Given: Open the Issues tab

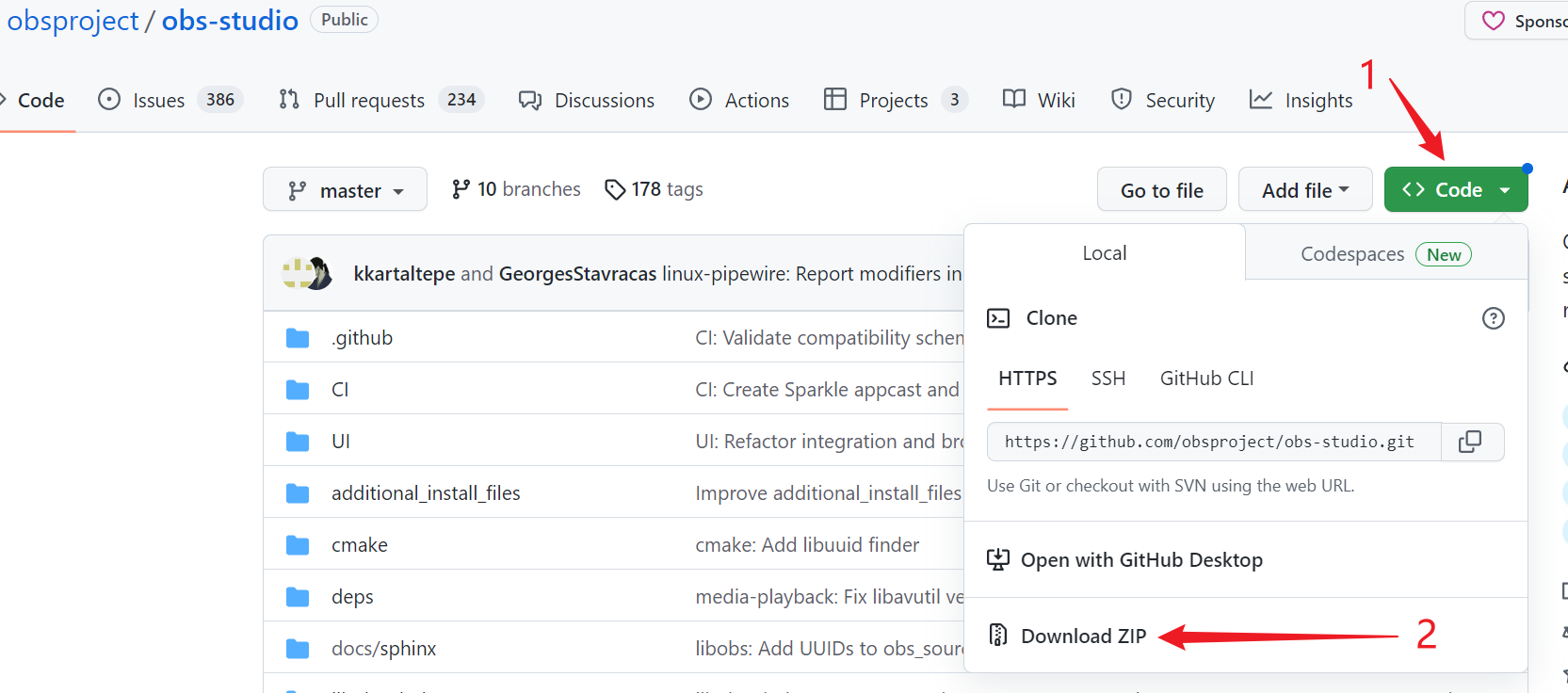Looking at the screenshot, I should pyautogui.click(x=170, y=100).
